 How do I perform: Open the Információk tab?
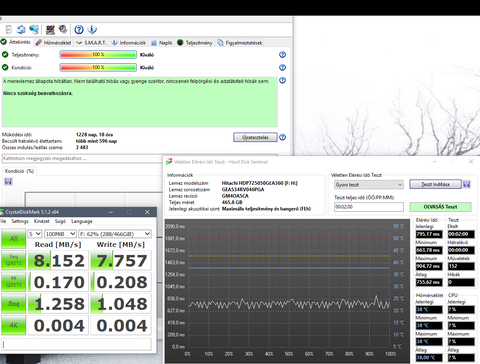pos(129,43)
